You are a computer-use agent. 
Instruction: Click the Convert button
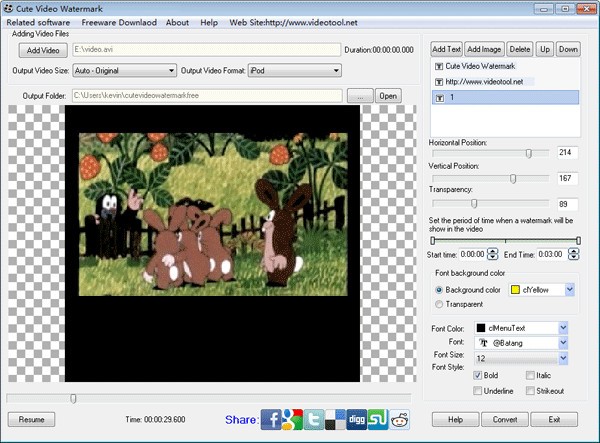point(506,419)
